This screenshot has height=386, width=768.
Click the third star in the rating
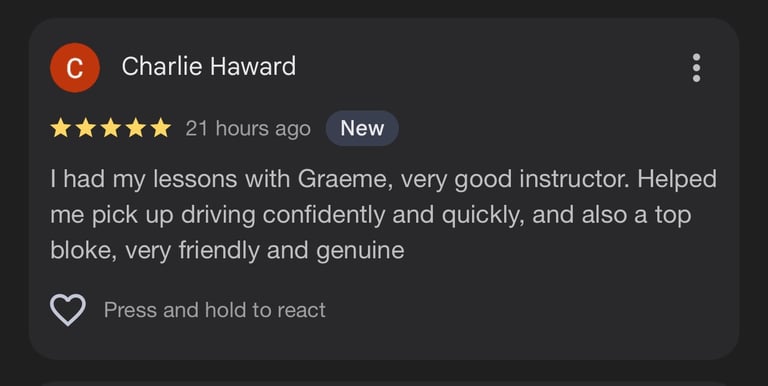coord(110,128)
